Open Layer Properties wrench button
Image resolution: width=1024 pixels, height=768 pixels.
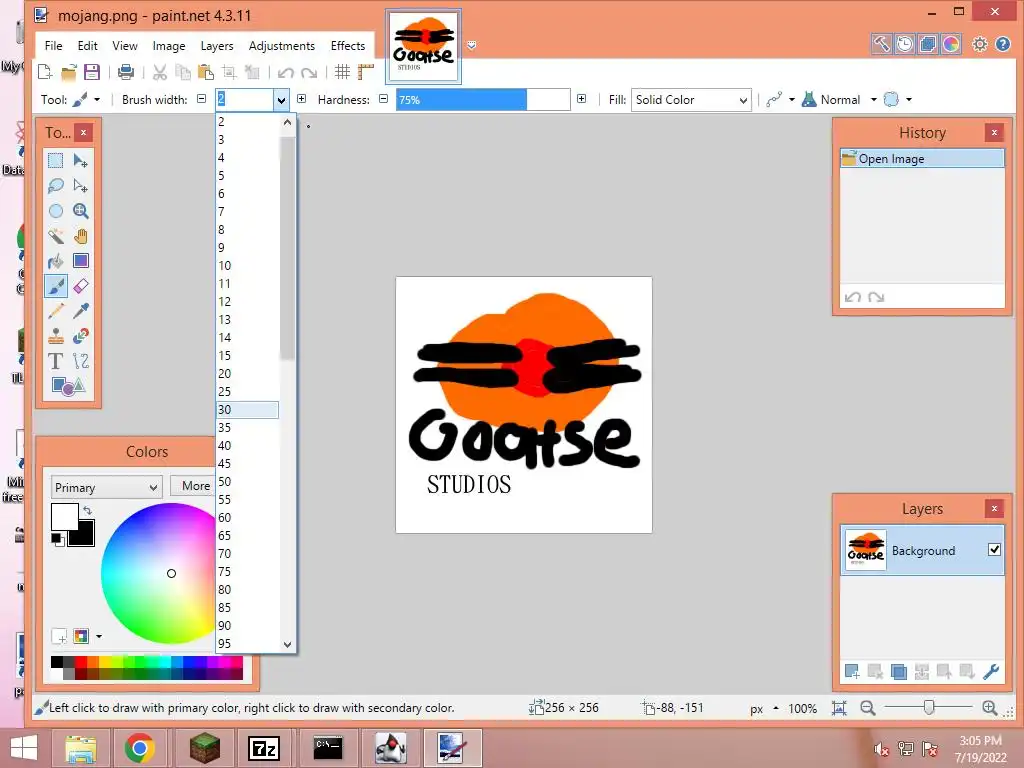coord(991,671)
